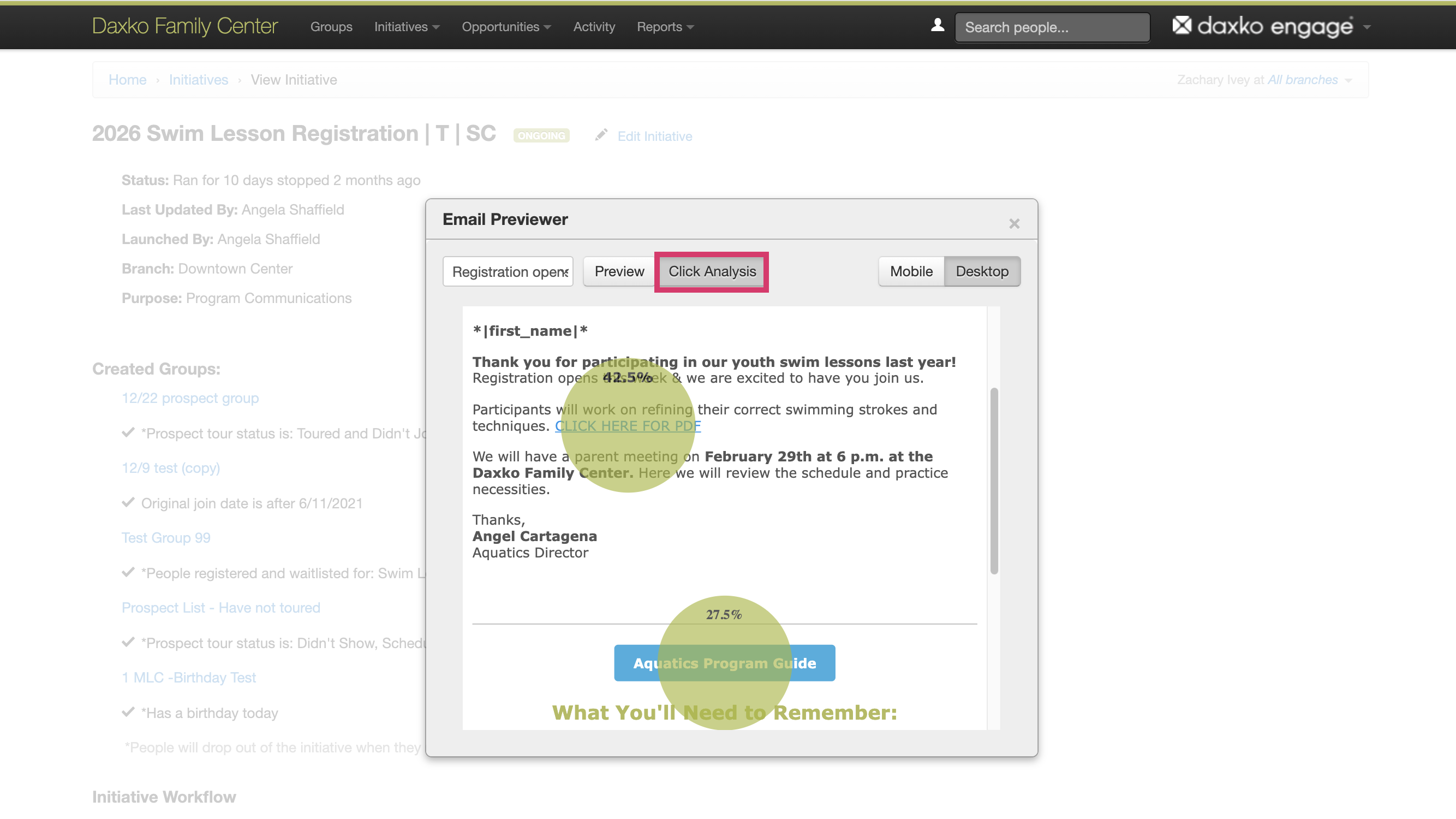Open the Groups menu item

(x=331, y=27)
